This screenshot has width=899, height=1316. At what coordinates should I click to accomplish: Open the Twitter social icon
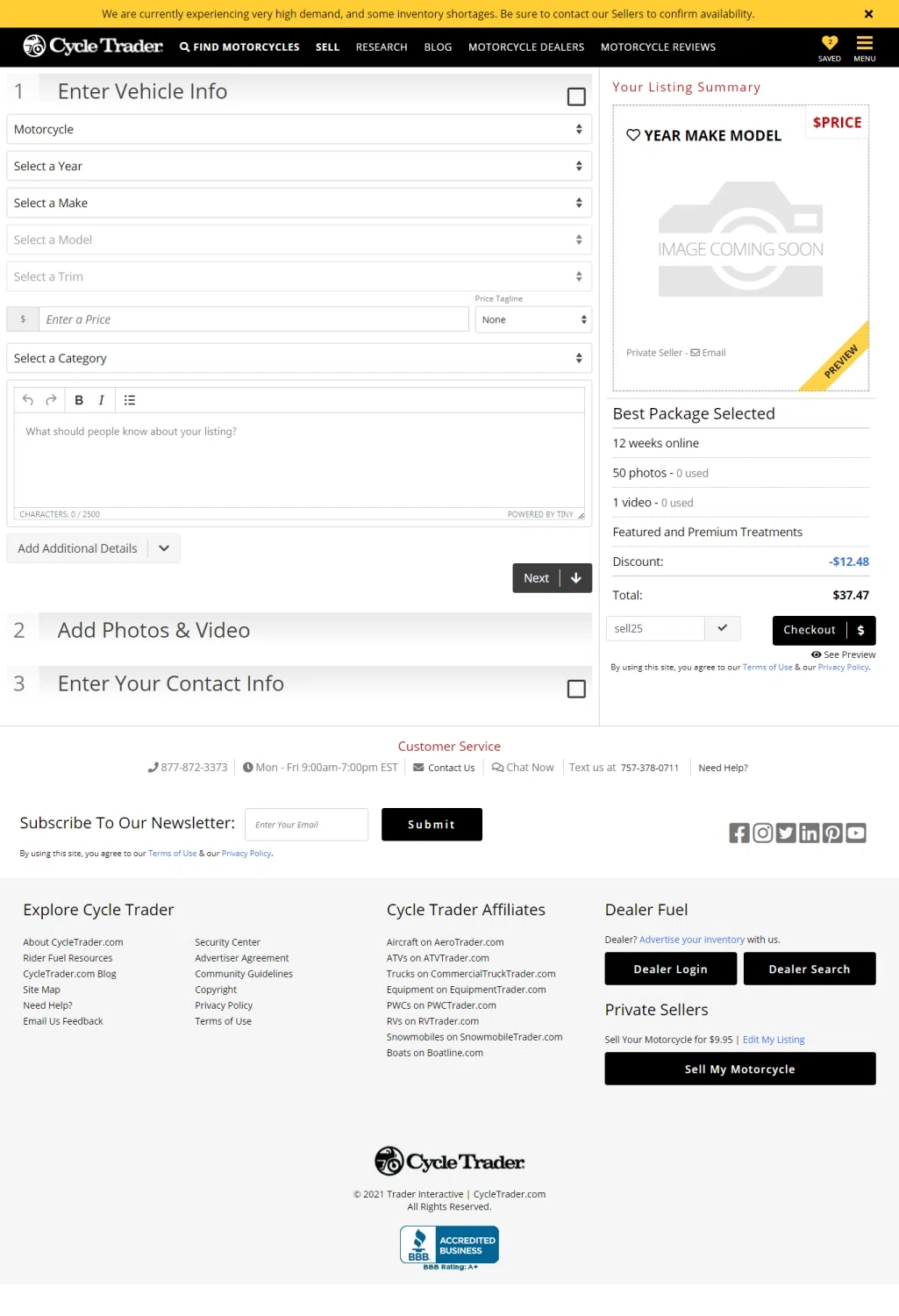(786, 833)
